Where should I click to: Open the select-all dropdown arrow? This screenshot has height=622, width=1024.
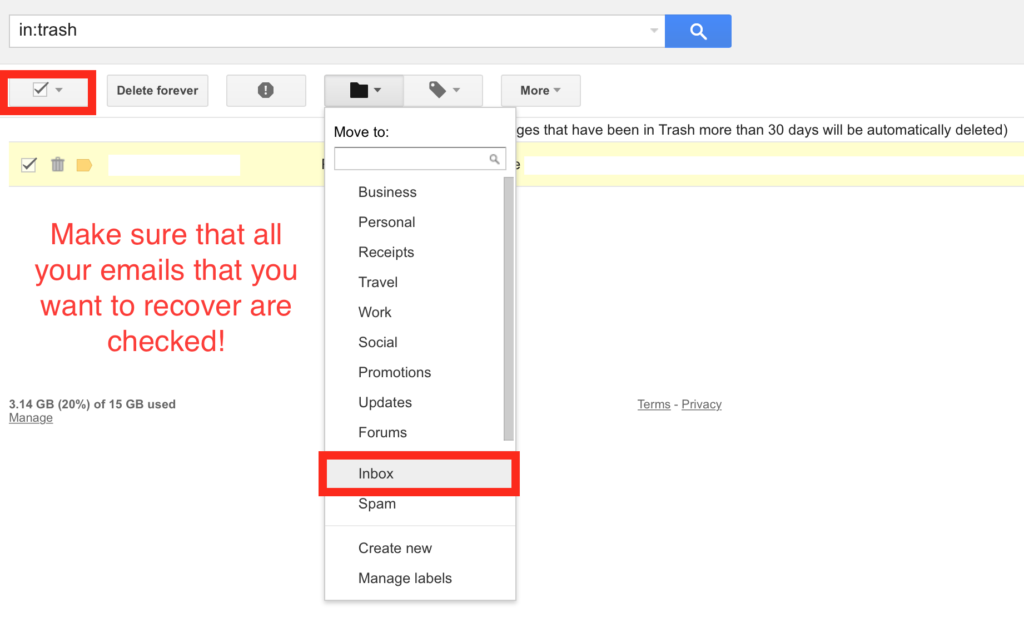59,90
